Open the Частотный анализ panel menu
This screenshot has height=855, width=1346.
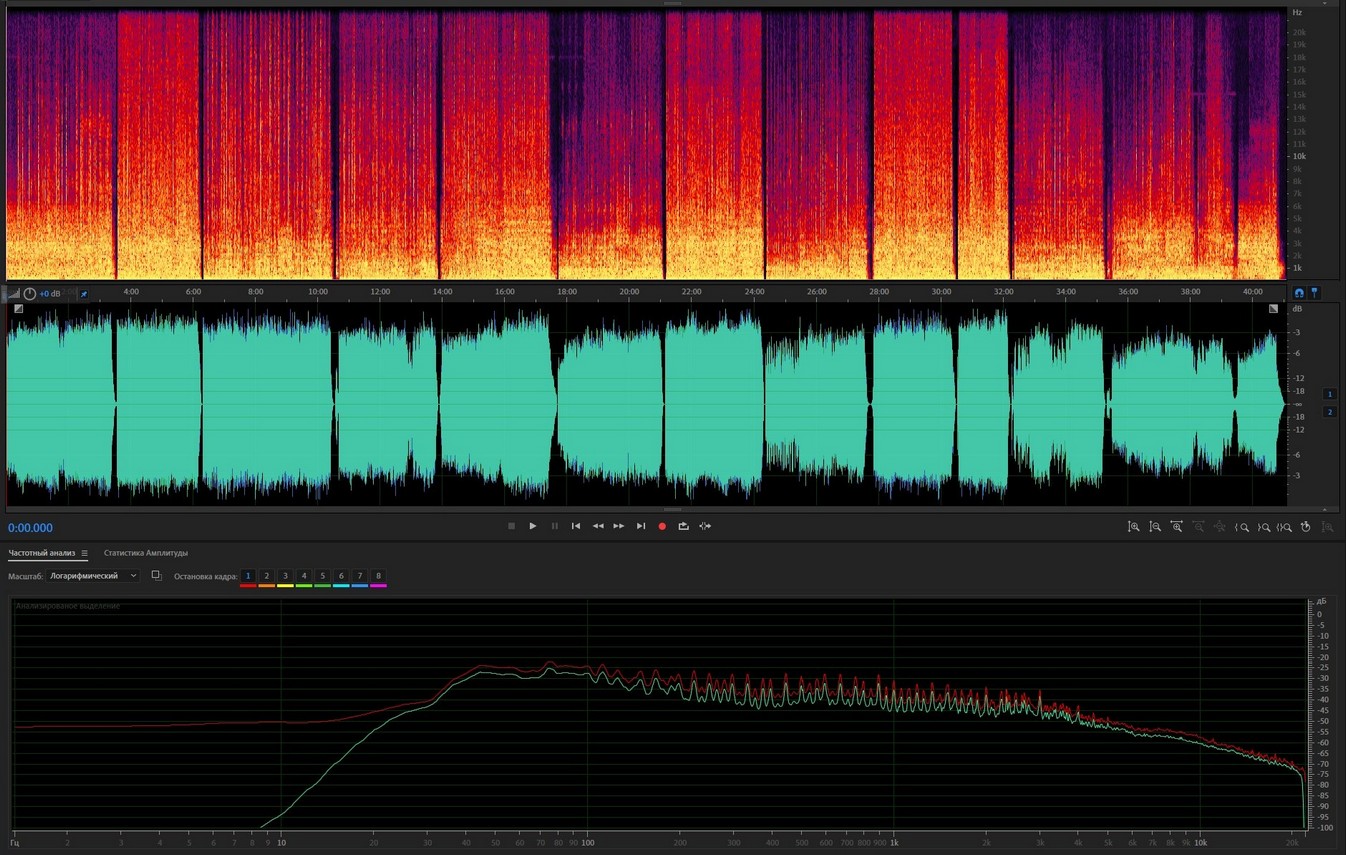coord(85,553)
